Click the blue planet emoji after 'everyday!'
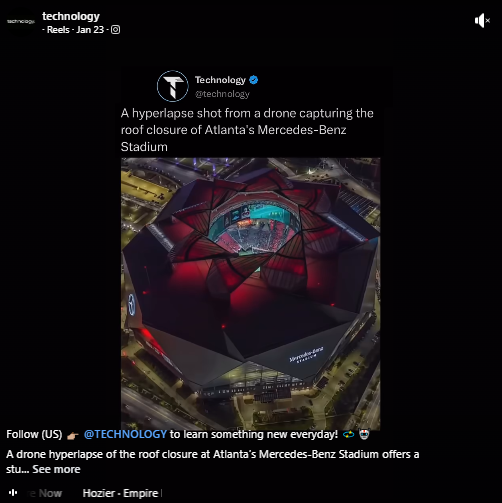 coord(348,434)
